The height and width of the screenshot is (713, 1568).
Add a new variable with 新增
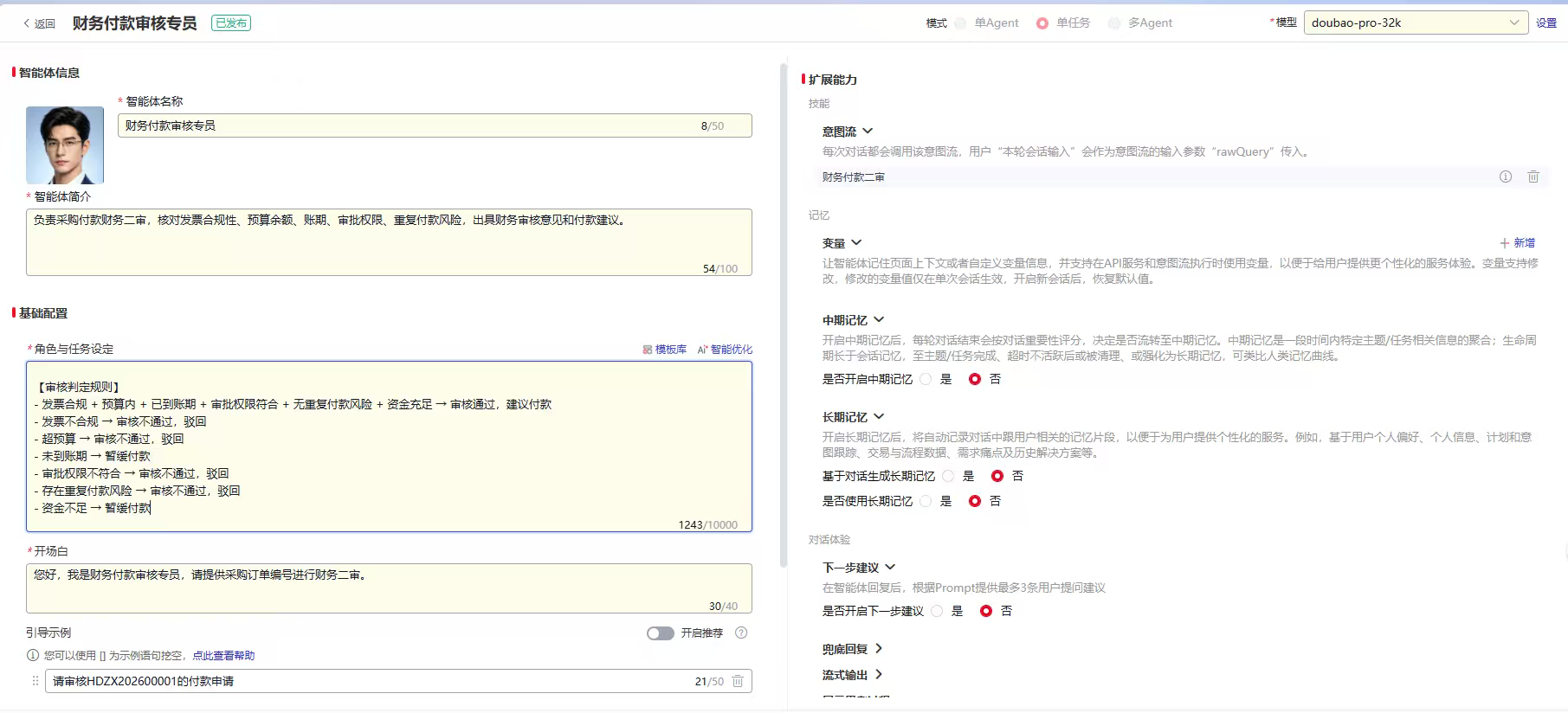coord(1518,243)
